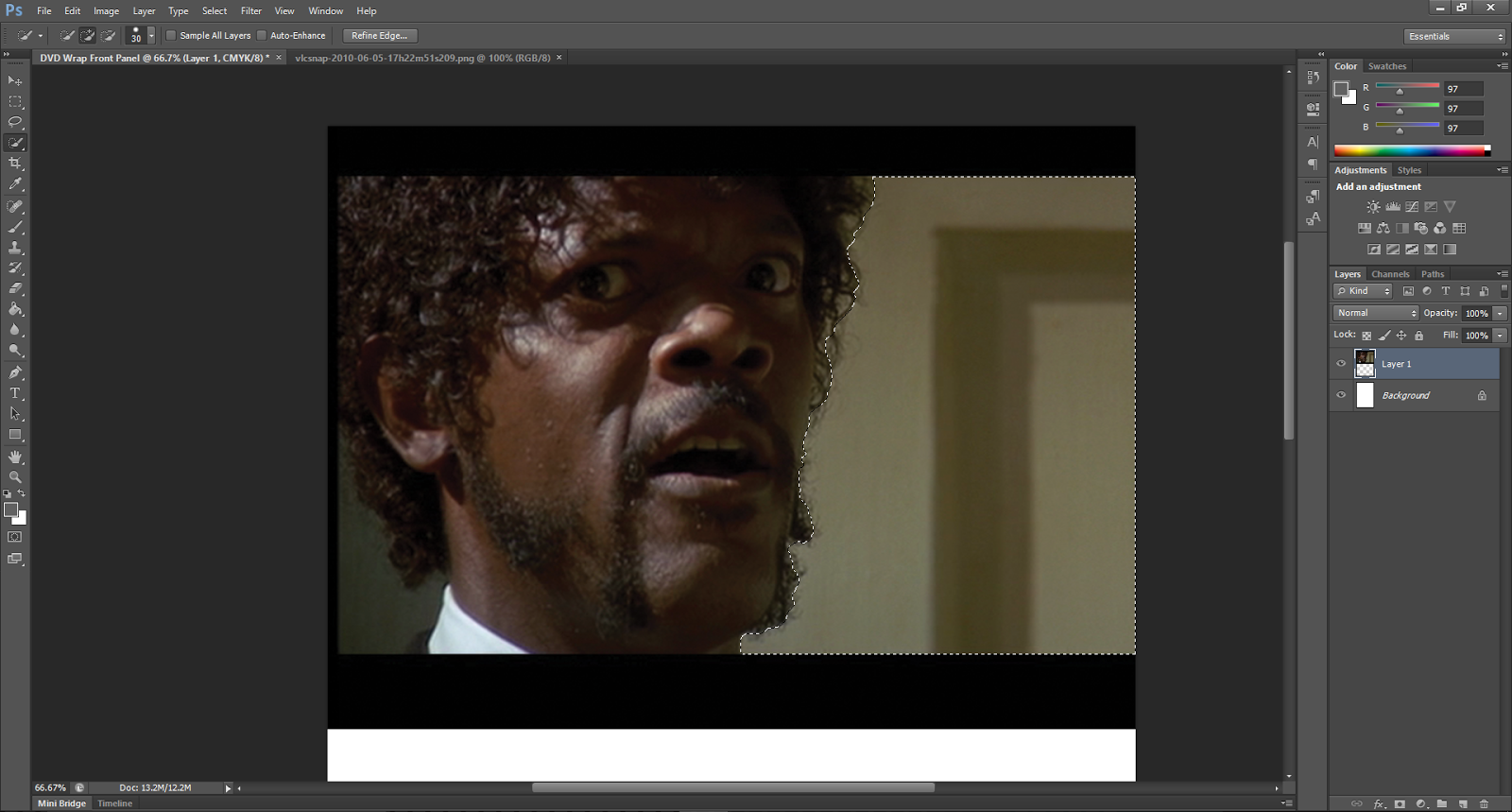Screen dimensions: 1512x812
Task: Click the Add to Selection mode icon
Action: 88,35
